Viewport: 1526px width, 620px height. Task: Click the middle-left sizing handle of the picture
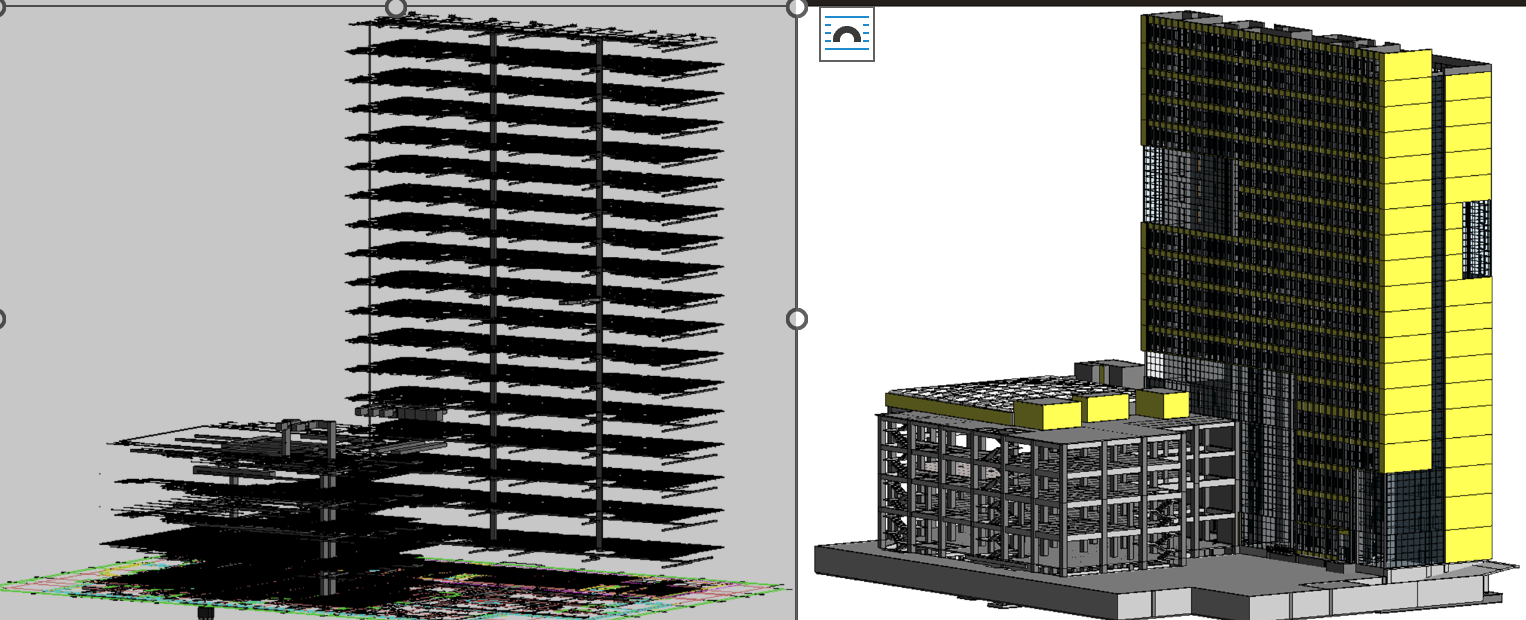tap(1, 319)
